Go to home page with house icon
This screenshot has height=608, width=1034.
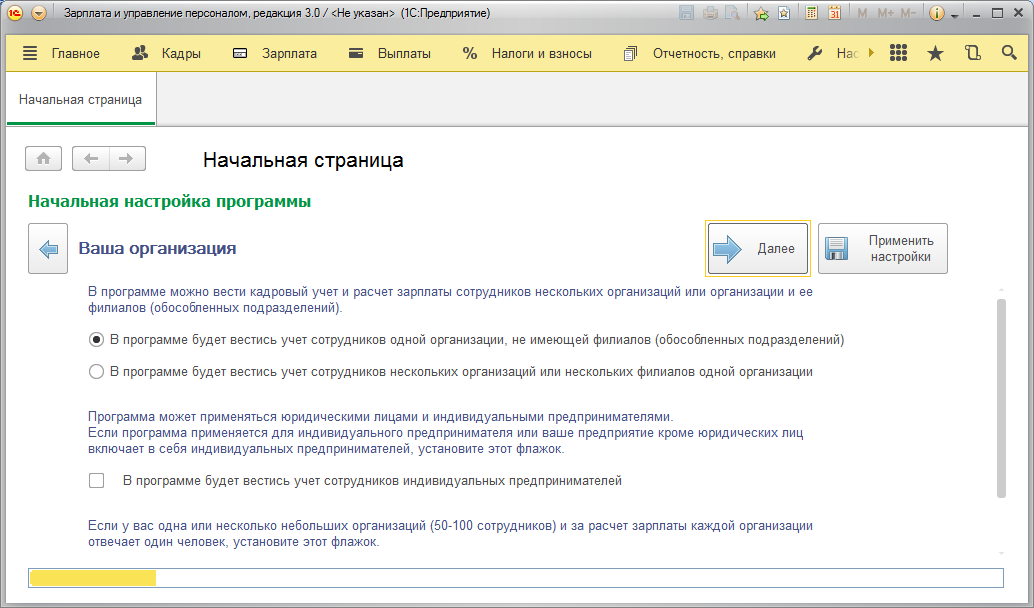[x=43, y=159]
